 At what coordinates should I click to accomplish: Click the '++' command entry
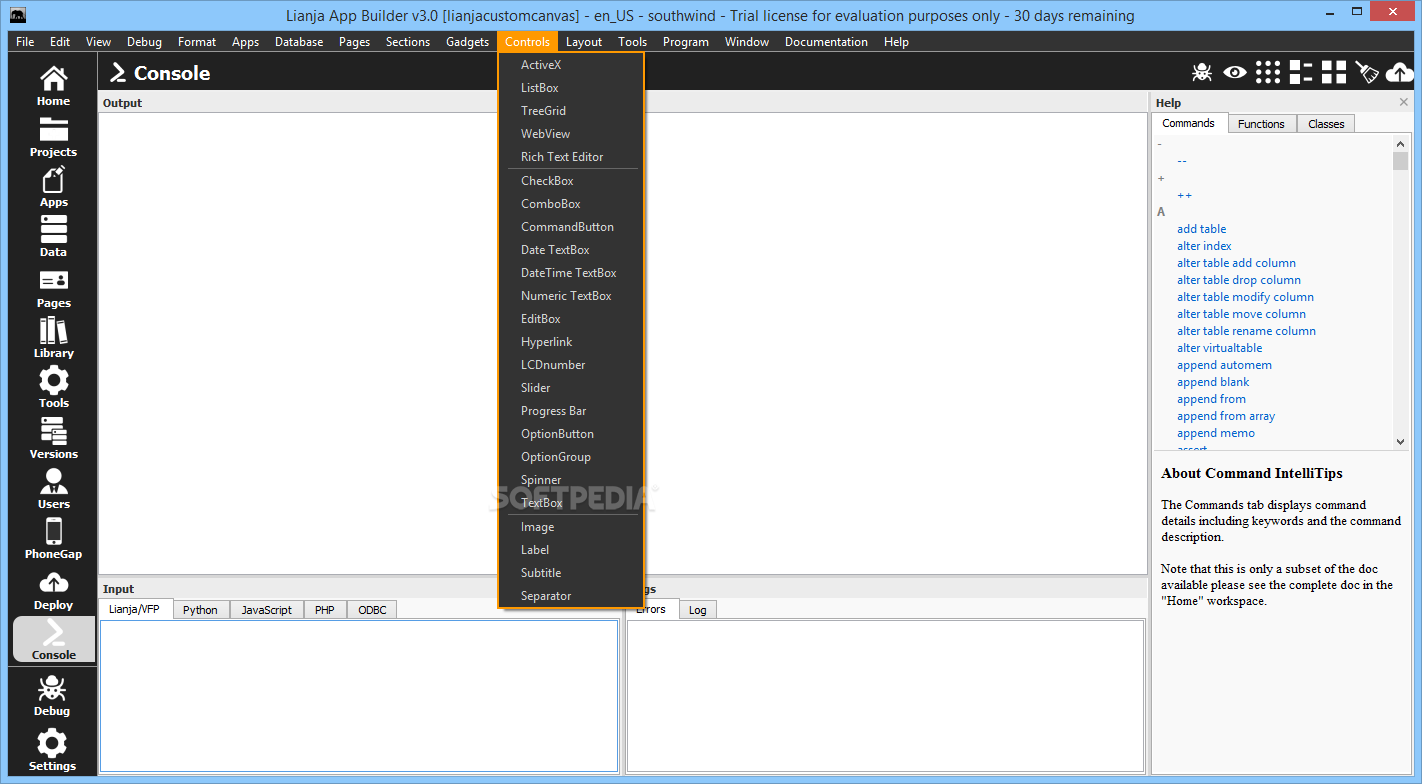tap(1184, 195)
